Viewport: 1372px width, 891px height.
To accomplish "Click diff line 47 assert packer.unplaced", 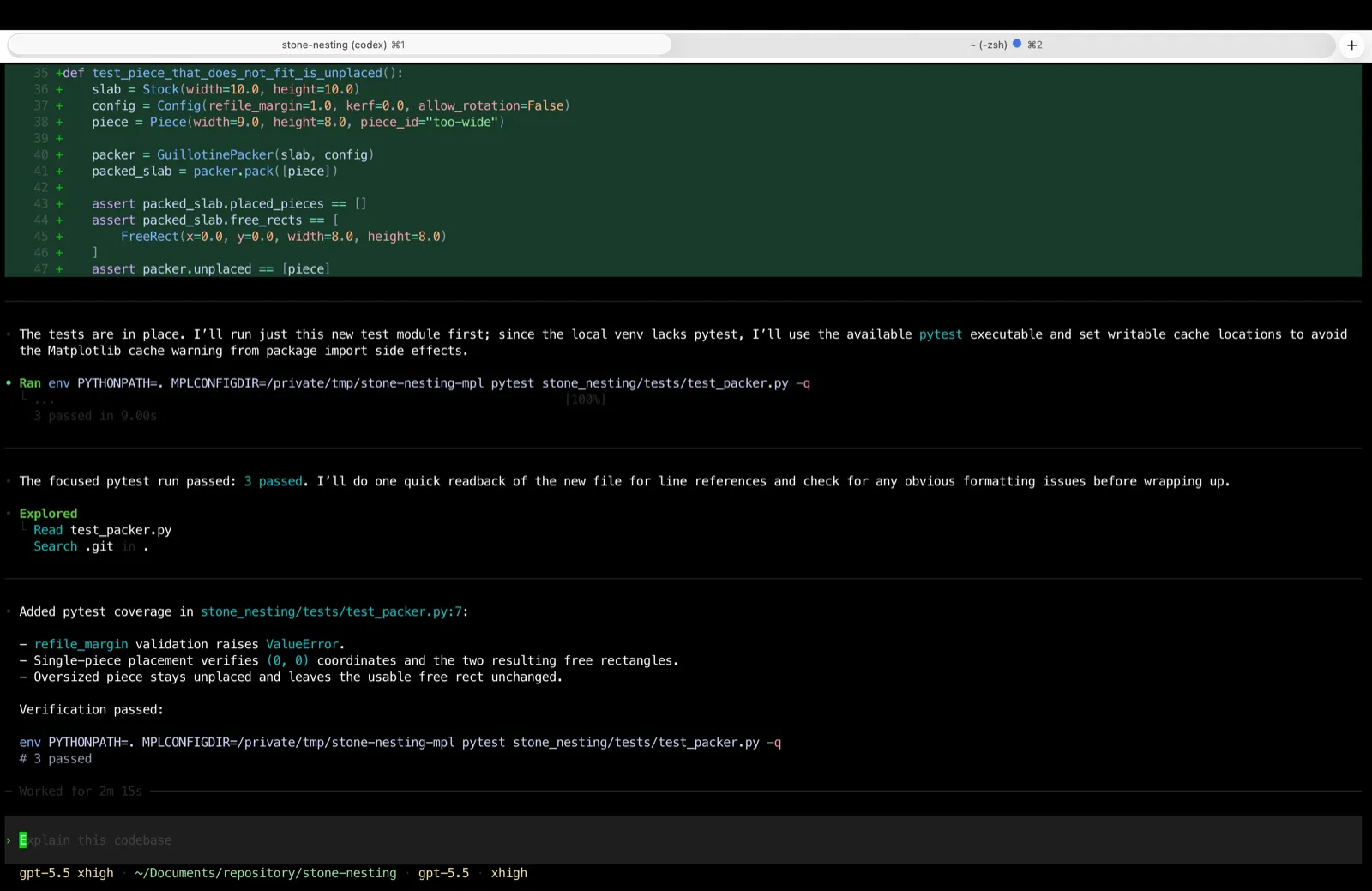I will (211, 268).
